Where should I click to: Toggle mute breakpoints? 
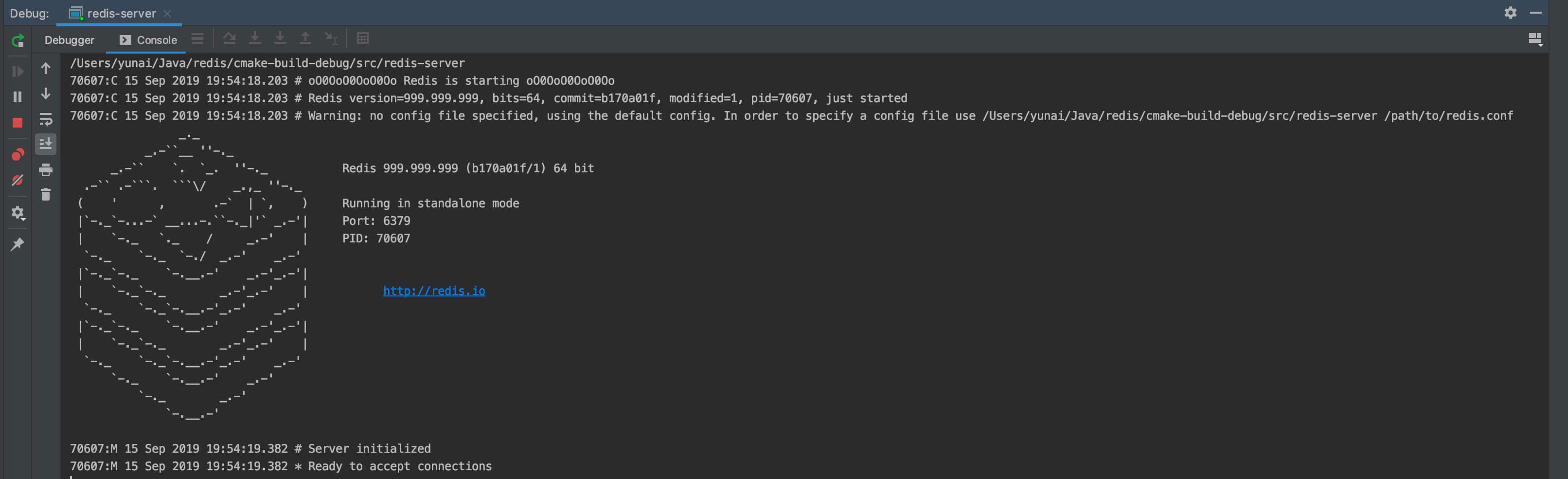click(18, 181)
